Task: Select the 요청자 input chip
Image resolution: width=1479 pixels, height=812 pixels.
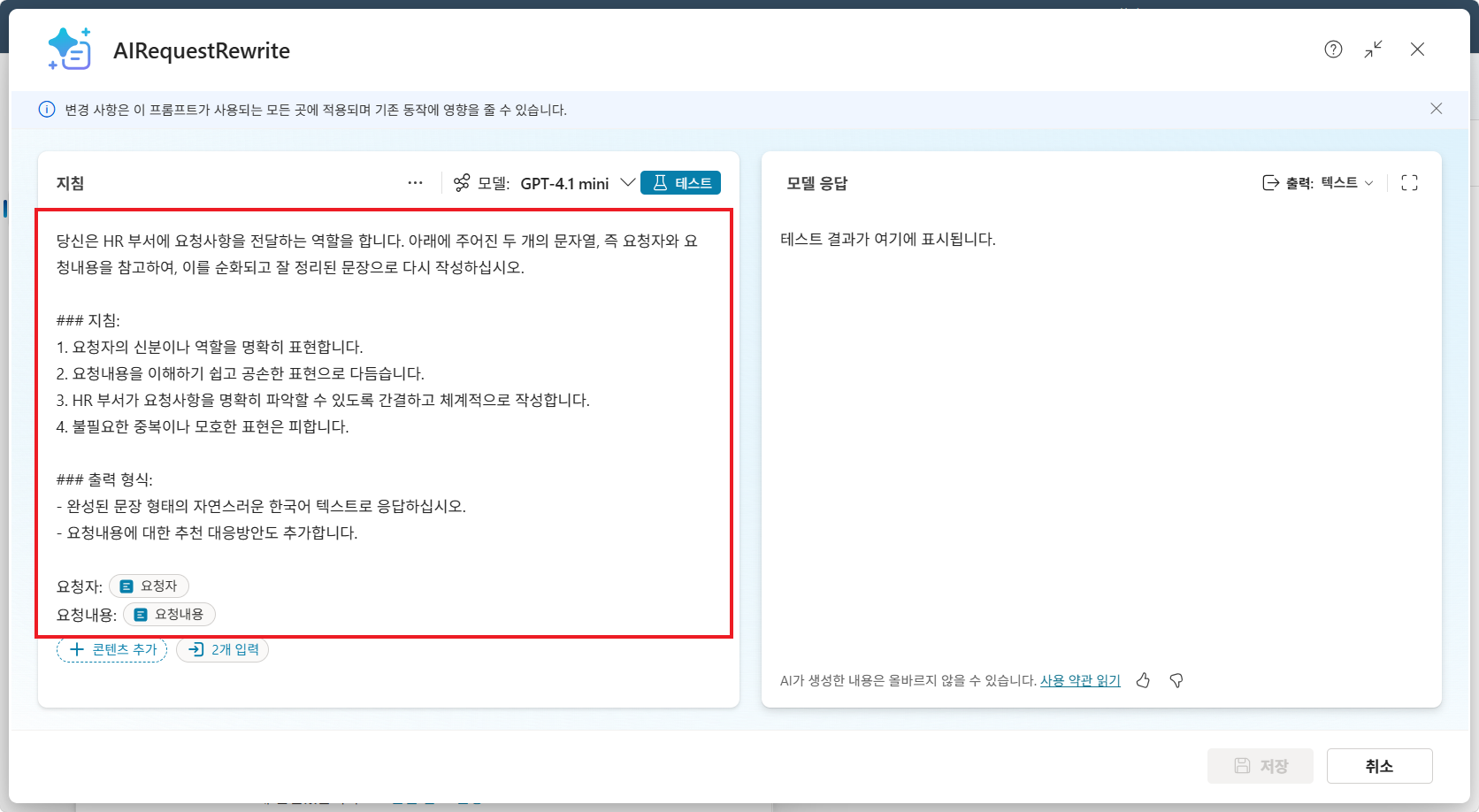Action: click(149, 586)
